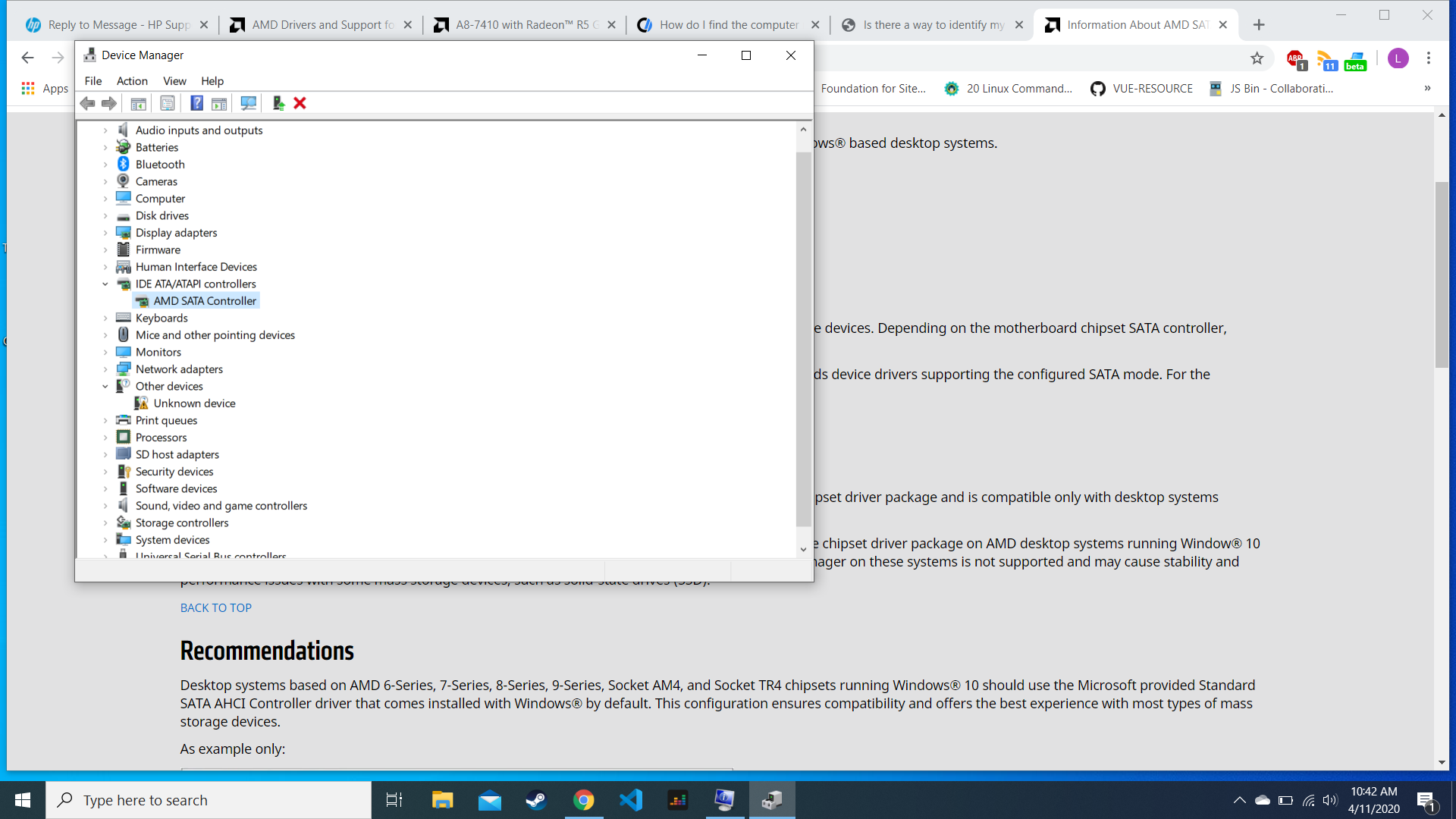Select the AMD SATA Controller entry
This screenshot has height=819, width=1456.
(x=205, y=301)
